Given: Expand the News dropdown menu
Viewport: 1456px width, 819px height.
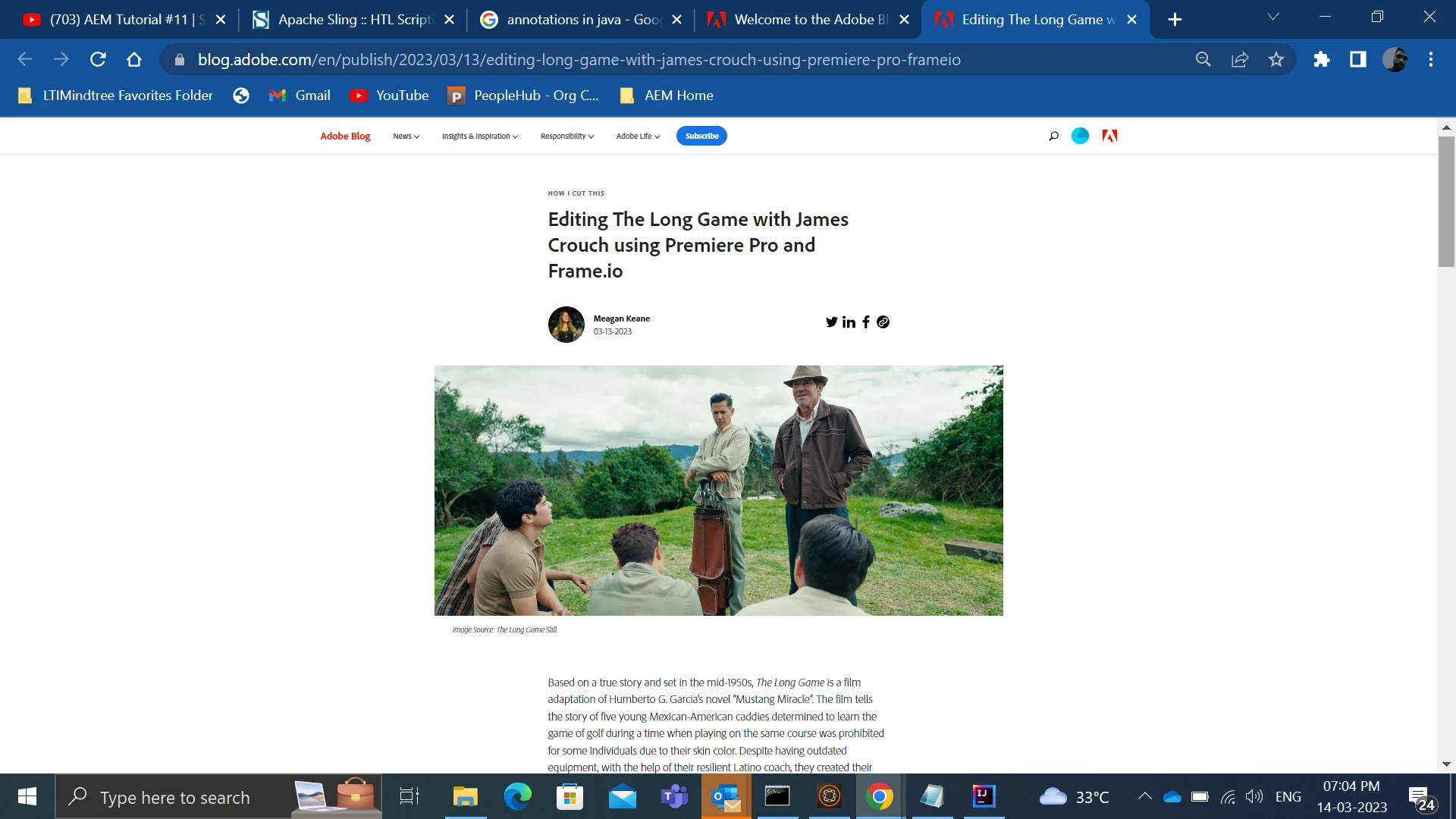Looking at the screenshot, I should coord(406,136).
